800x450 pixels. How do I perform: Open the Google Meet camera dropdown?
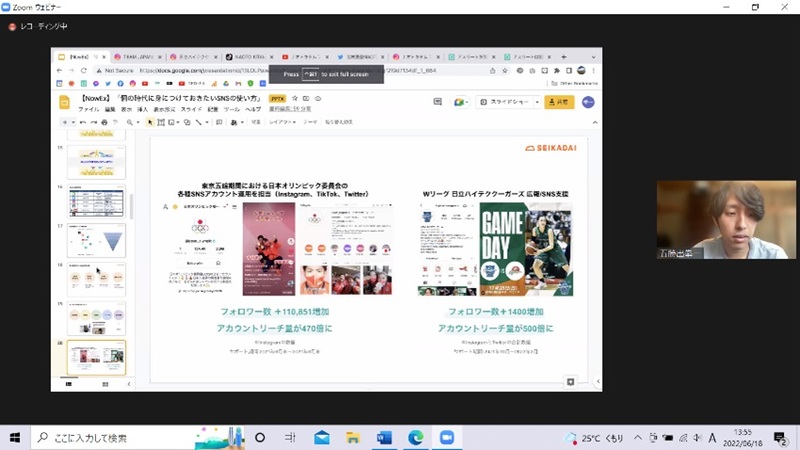click(x=461, y=102)
